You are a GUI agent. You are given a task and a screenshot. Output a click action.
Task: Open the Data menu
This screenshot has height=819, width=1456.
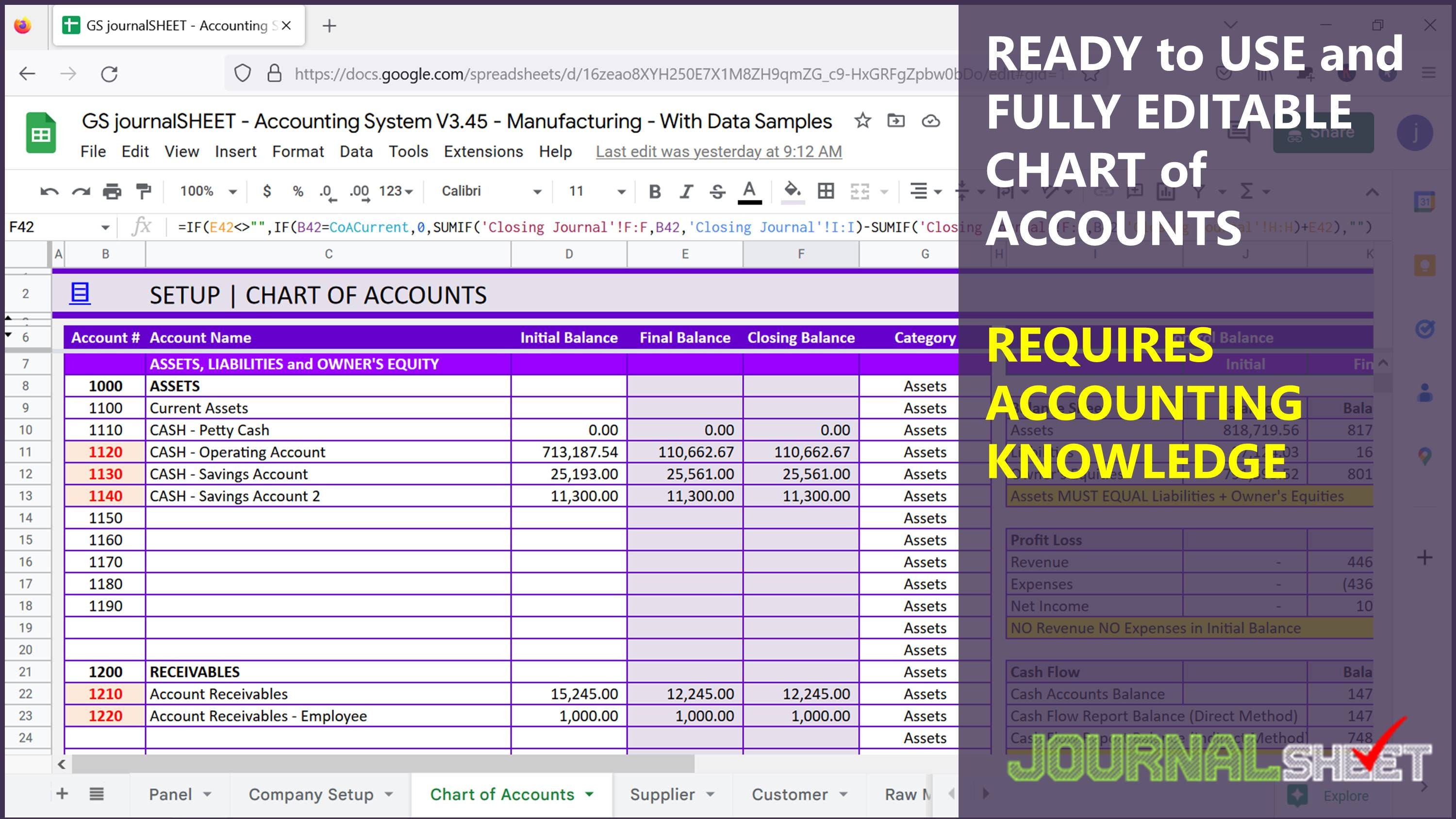(x=356, y=151)
